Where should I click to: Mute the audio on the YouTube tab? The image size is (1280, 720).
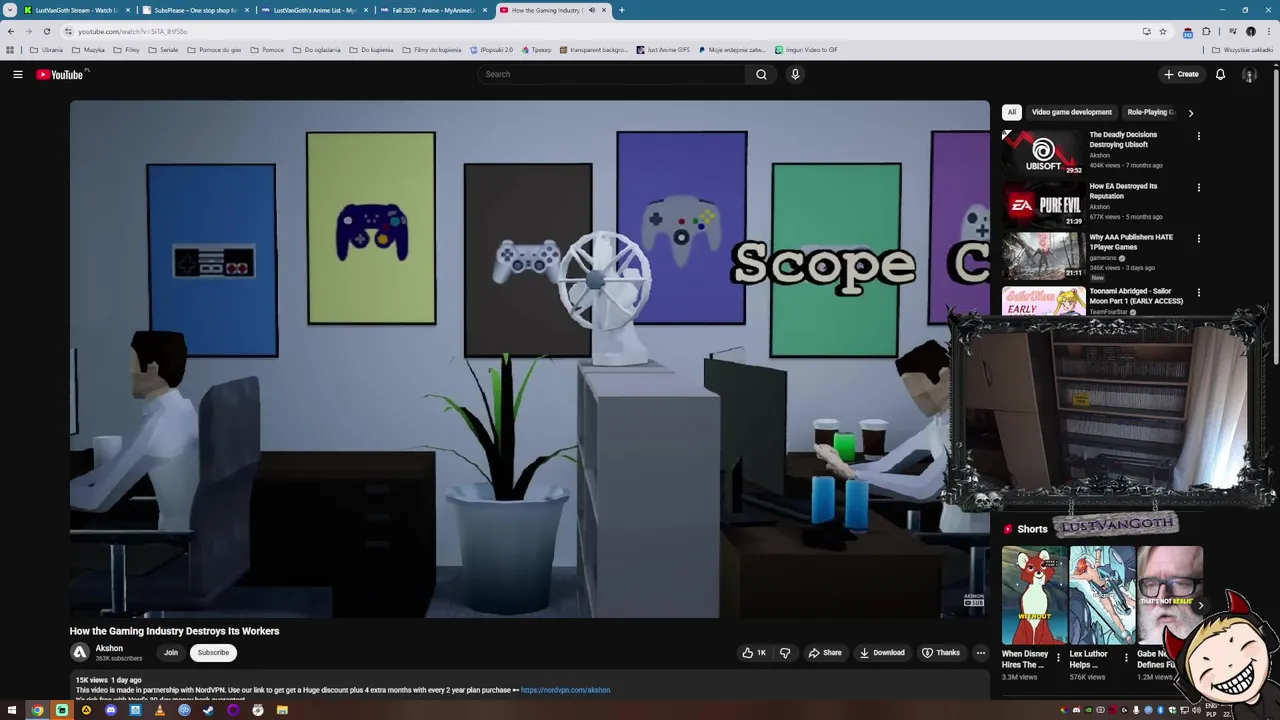592,10
